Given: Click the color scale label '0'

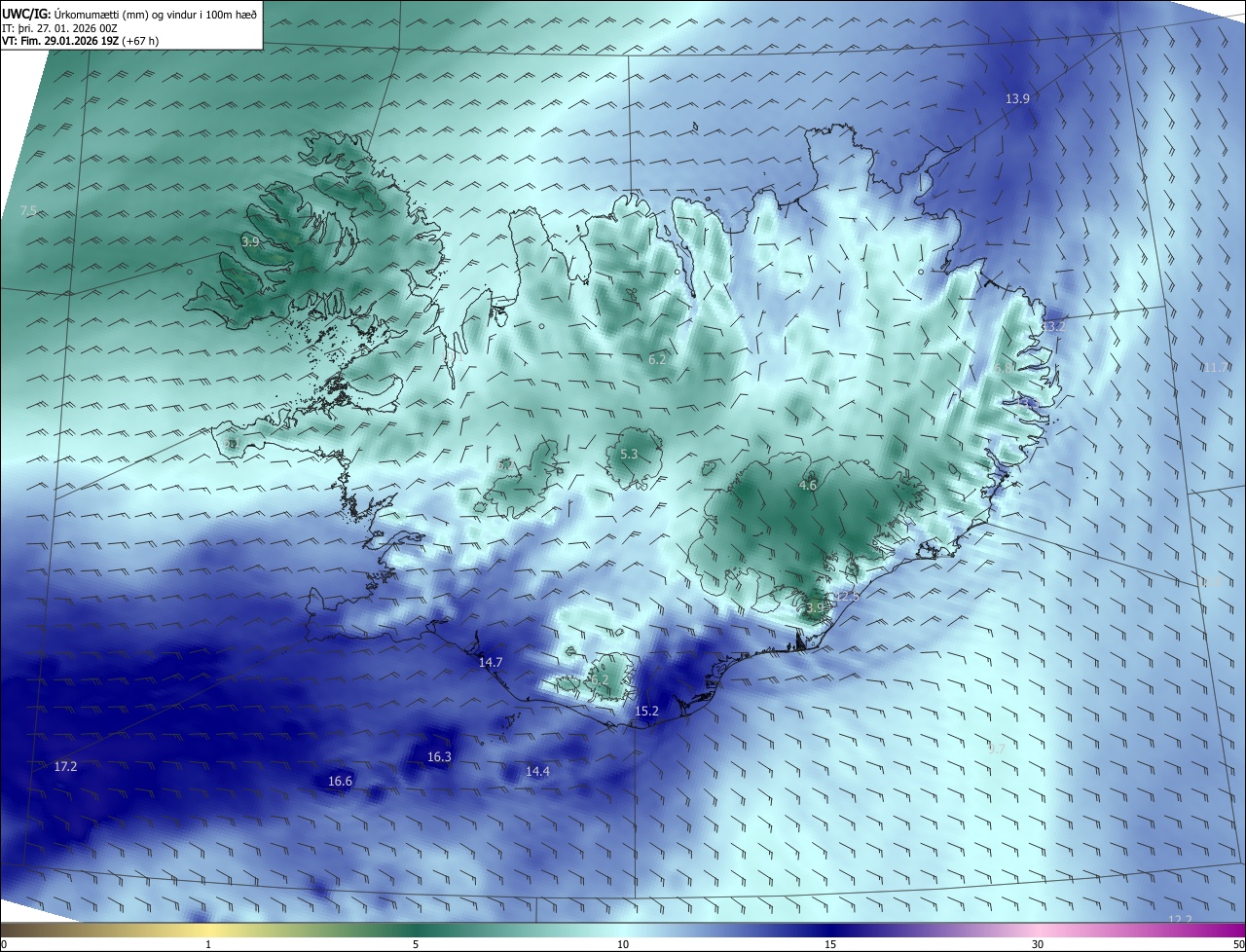Looking at the screenshot, I should click(x=3, y=944).
